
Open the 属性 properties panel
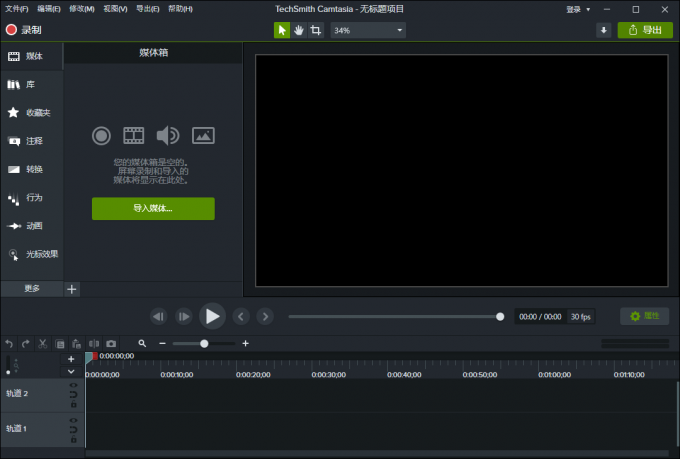pos(644,316)
